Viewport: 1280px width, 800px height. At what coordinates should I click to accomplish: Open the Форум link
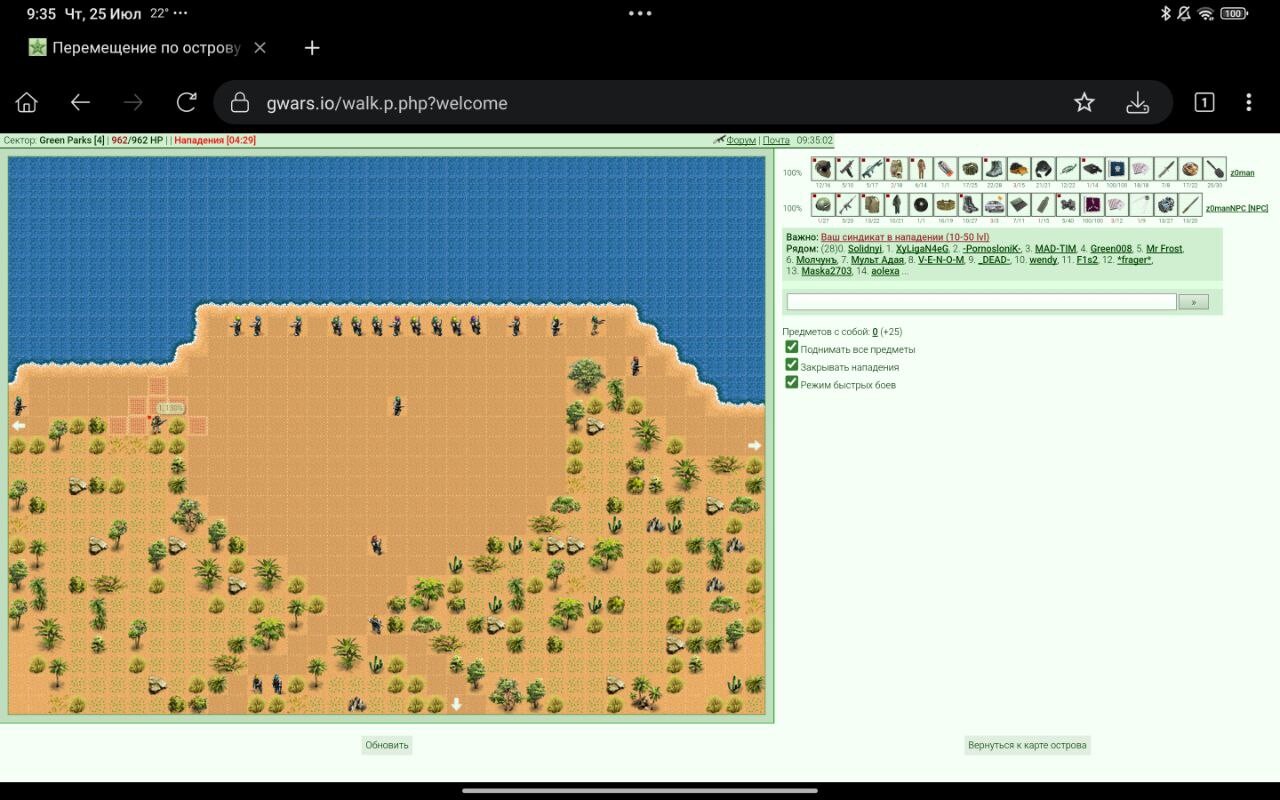pos(741,140)
